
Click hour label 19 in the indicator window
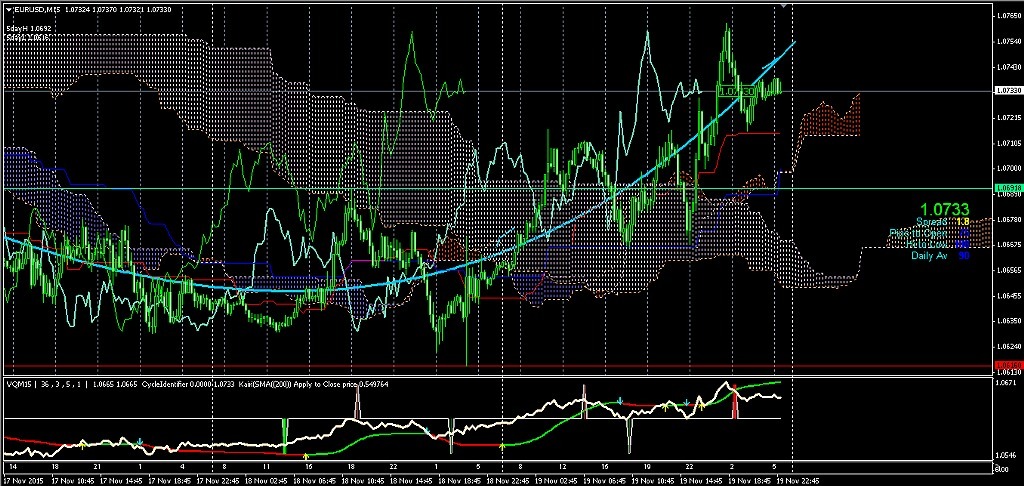point(647,467)
